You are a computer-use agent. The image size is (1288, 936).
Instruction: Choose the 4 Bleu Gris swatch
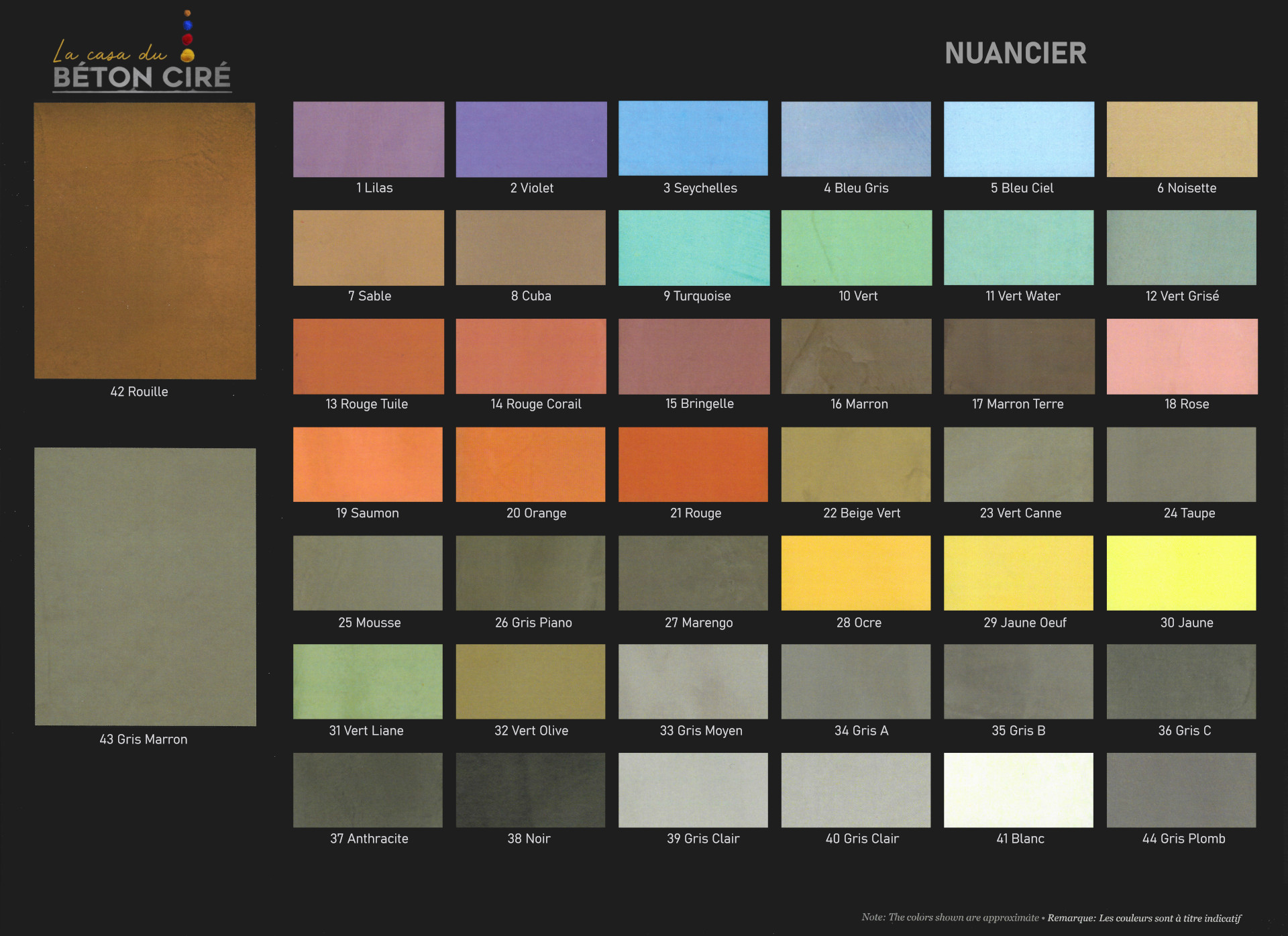856,139
